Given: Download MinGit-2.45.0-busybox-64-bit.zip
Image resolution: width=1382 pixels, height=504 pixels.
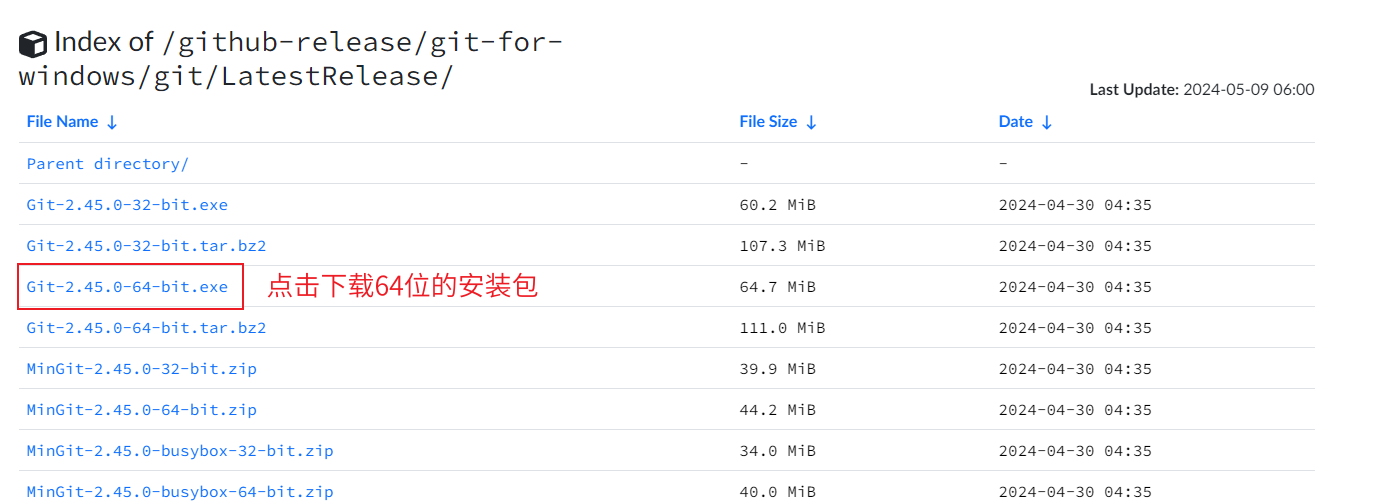Looking at the screenshot, I should click(x=180, y=492).
